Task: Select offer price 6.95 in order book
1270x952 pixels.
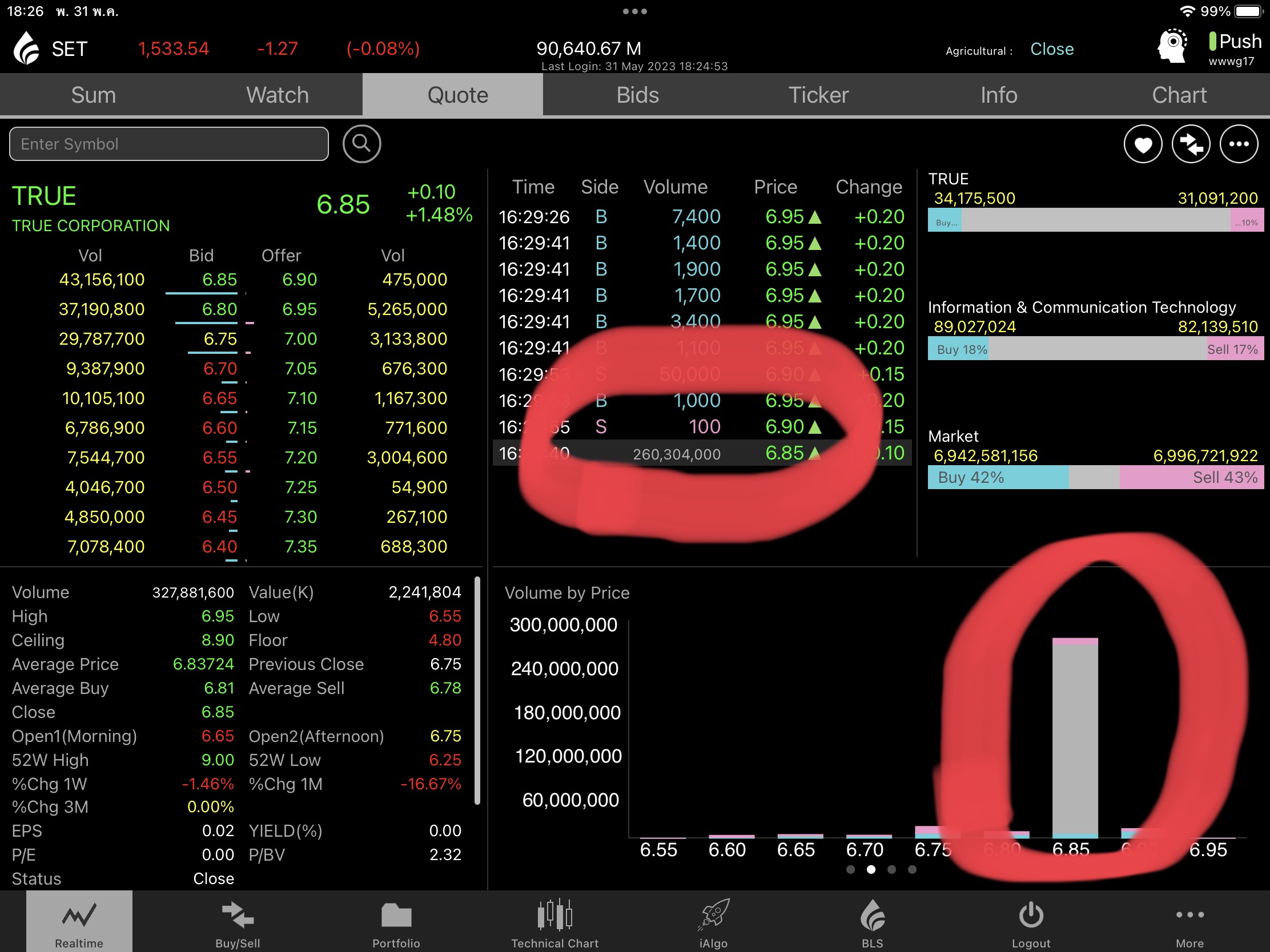Action: click(x=299, y=309)
